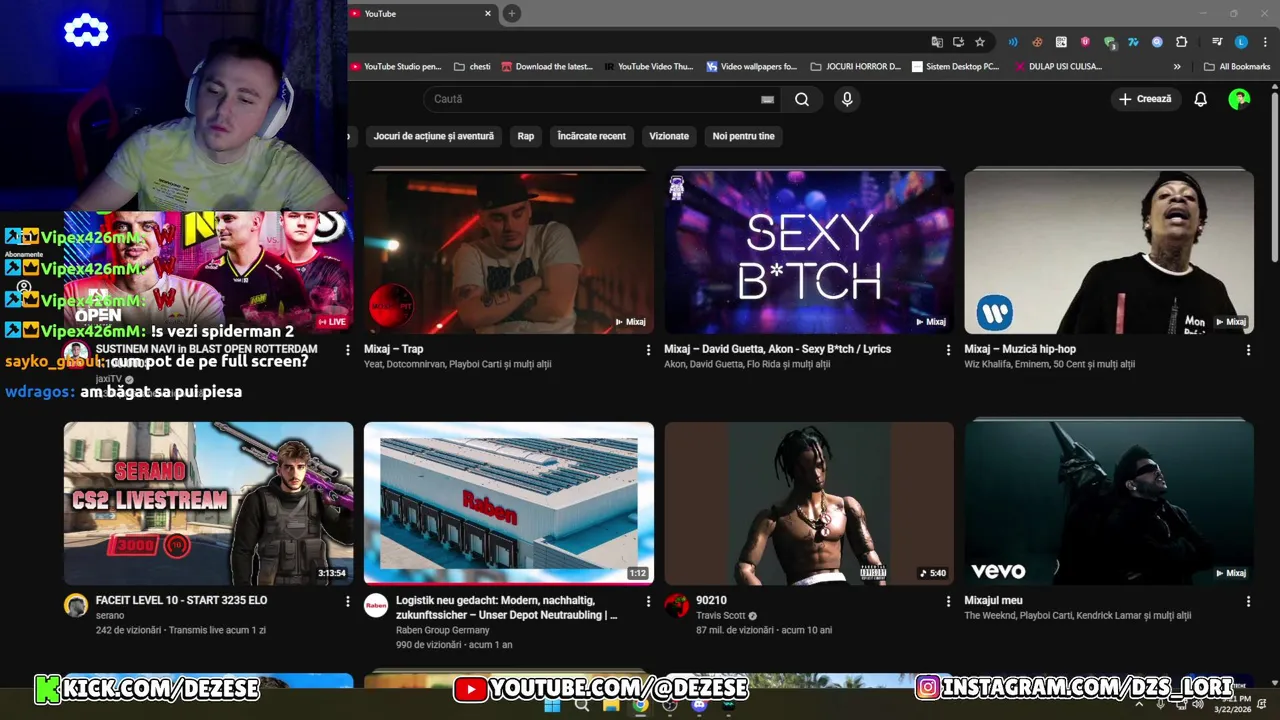
Task: Click the blue sound waves extension icon
Action: click(1013, 42)
